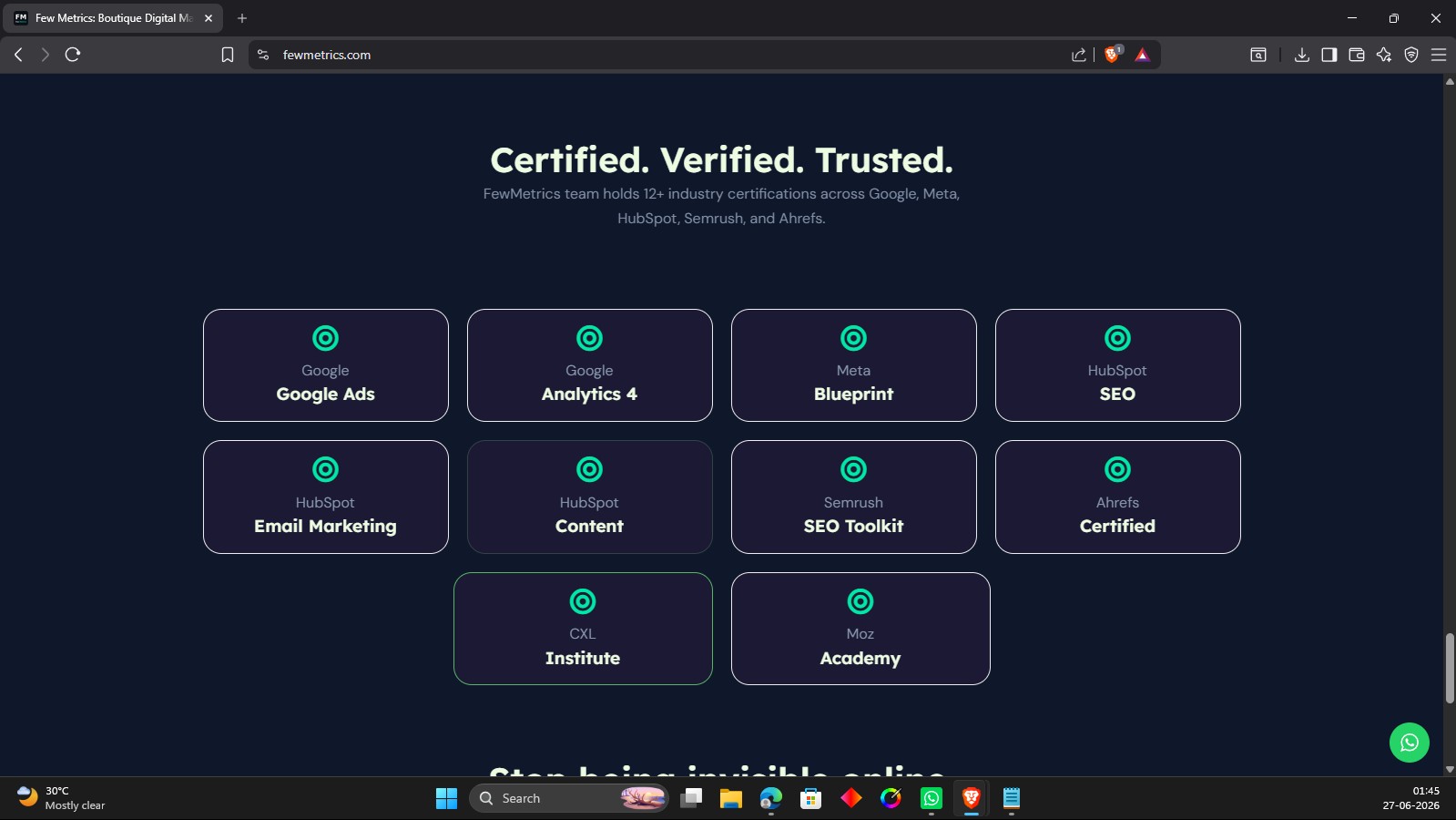Click the Google Ads certification card
Viewport: 1456px width, 820px height.
(326, 365)
